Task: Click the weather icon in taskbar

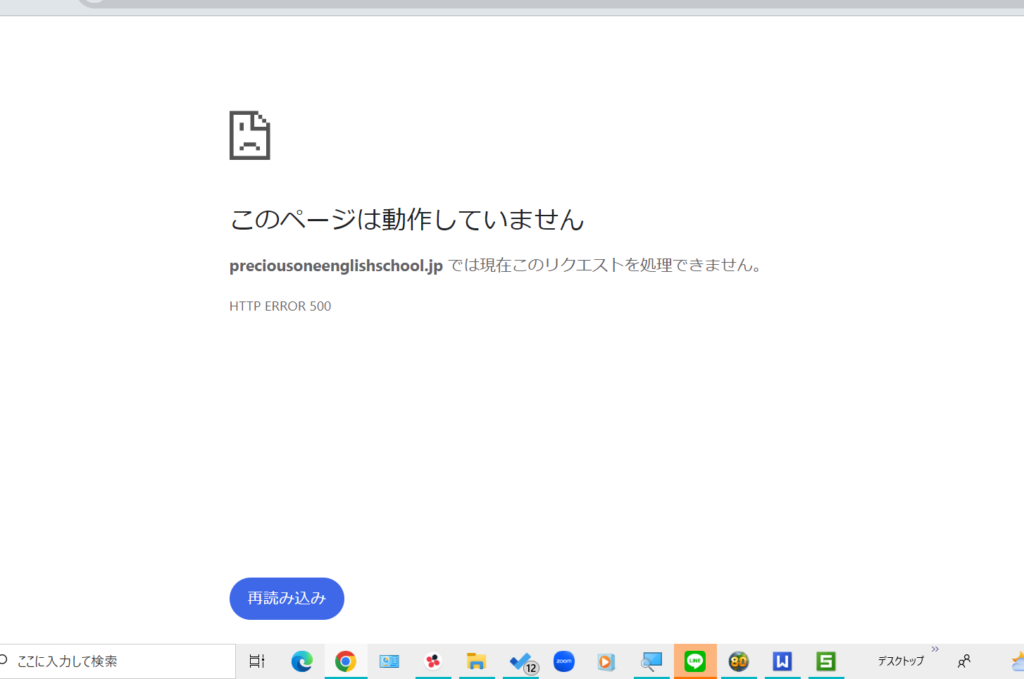Action: click(x=1017, y=661)
